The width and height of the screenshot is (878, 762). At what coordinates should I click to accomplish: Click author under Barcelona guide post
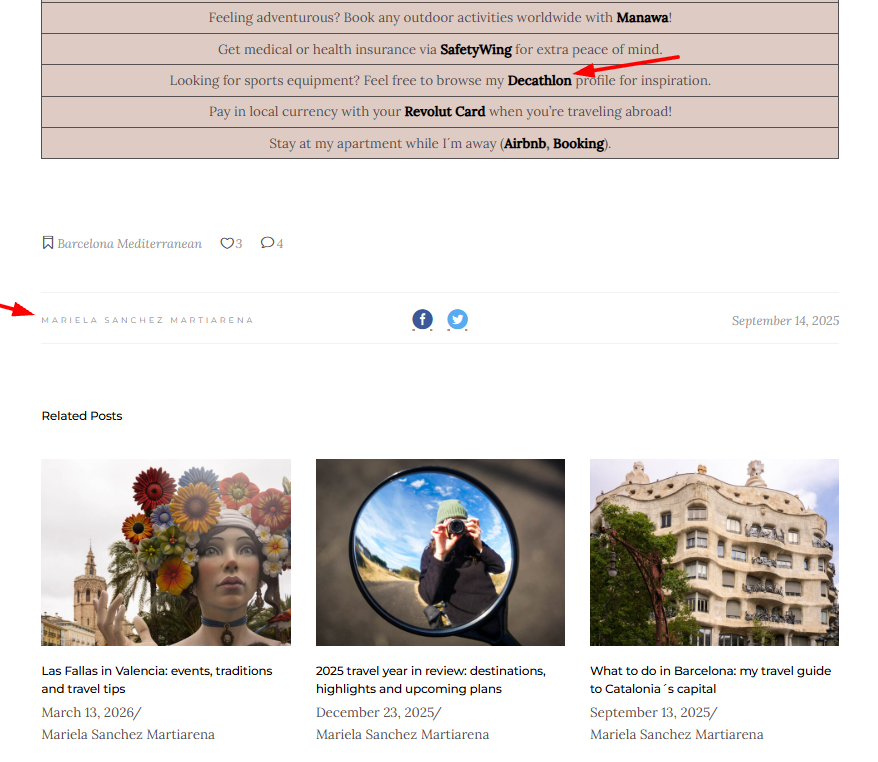(676, 735)
